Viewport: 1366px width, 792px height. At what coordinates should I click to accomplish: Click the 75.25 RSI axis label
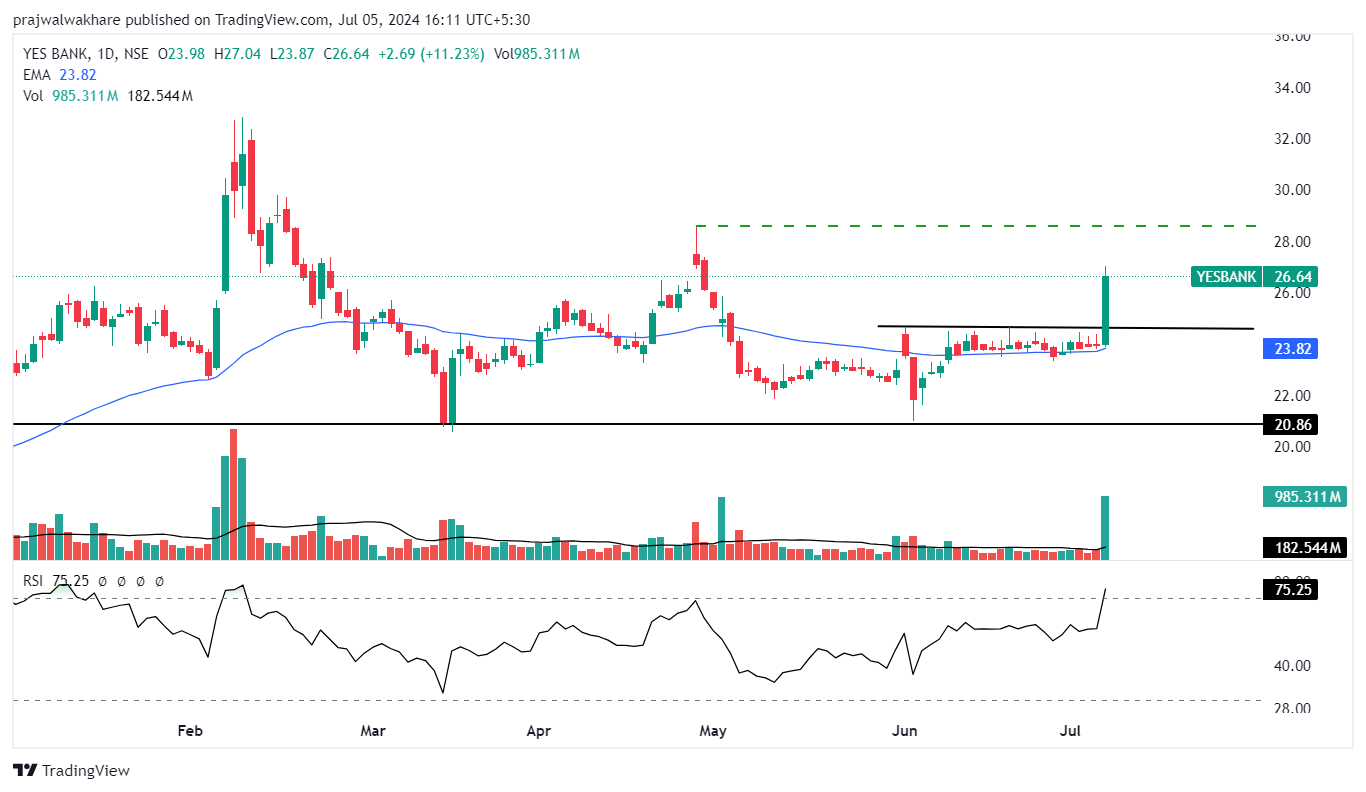[1290, 590]
